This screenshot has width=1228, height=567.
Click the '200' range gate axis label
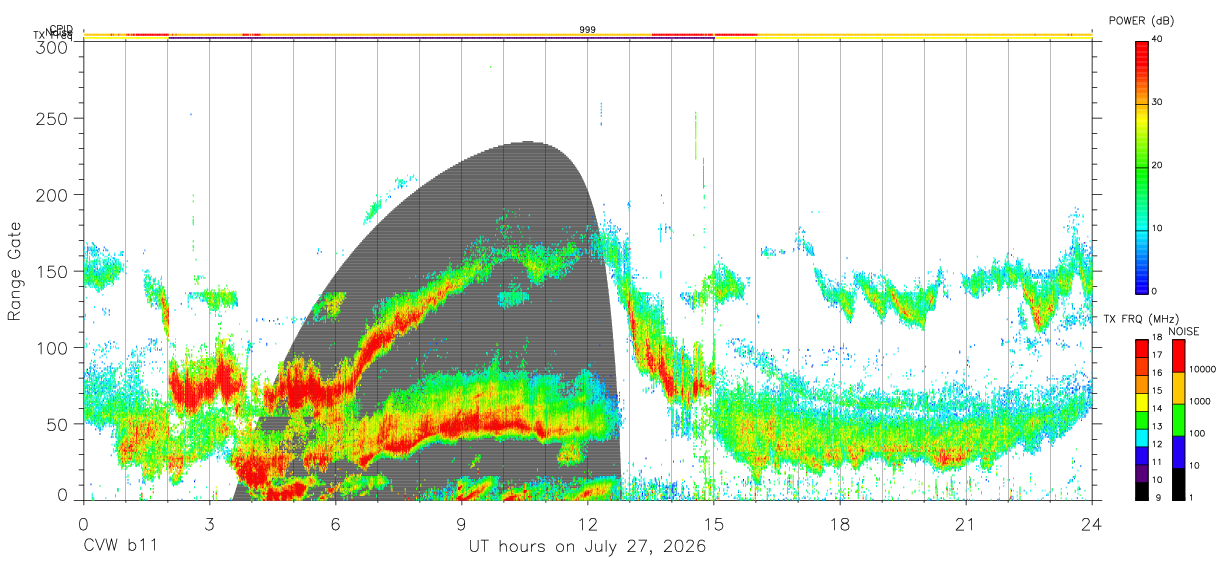51,194
